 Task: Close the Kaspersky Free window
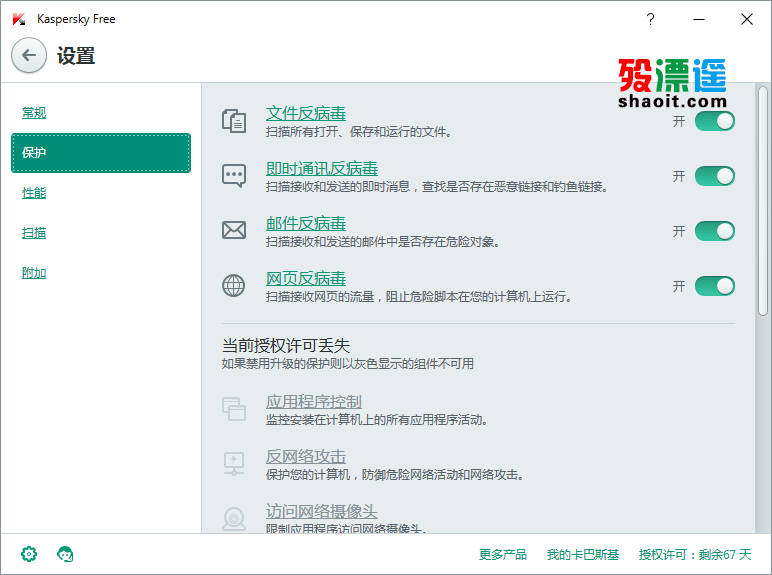click(x=747, y=19)
